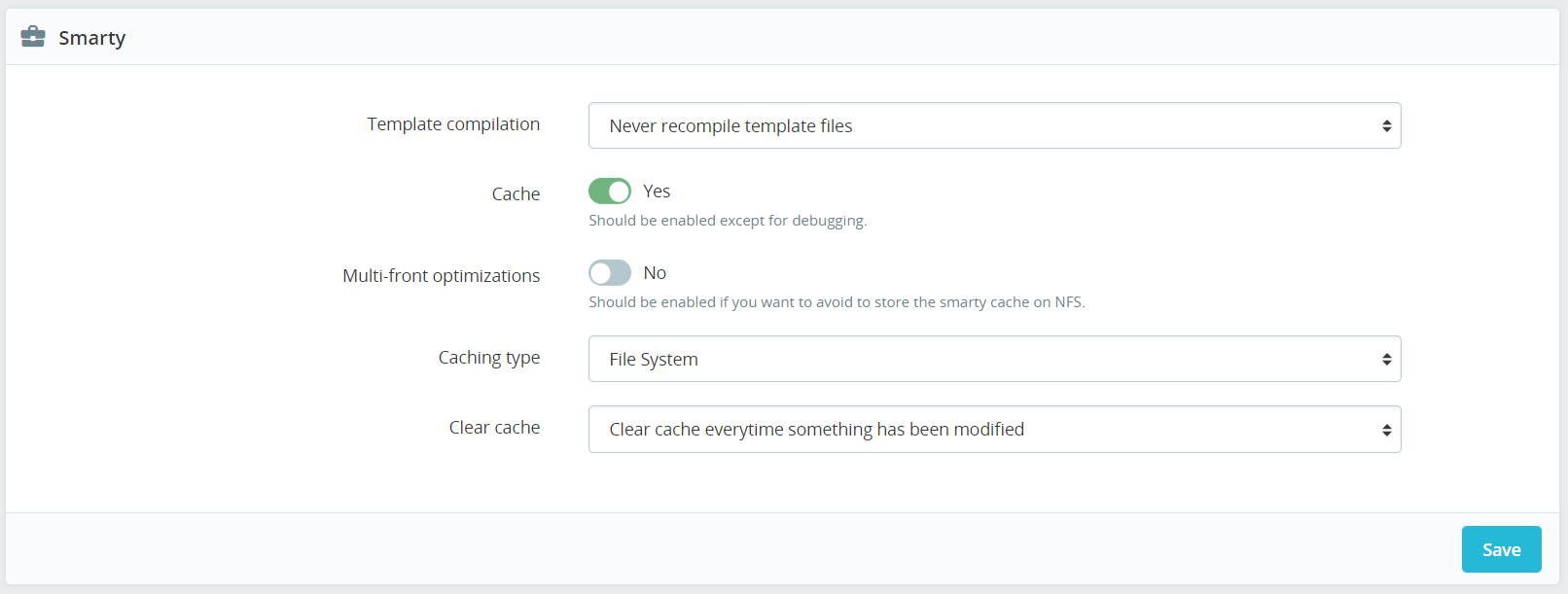
Task: Click the arrows on the Clear cache select
Action: click(1386, 430)
